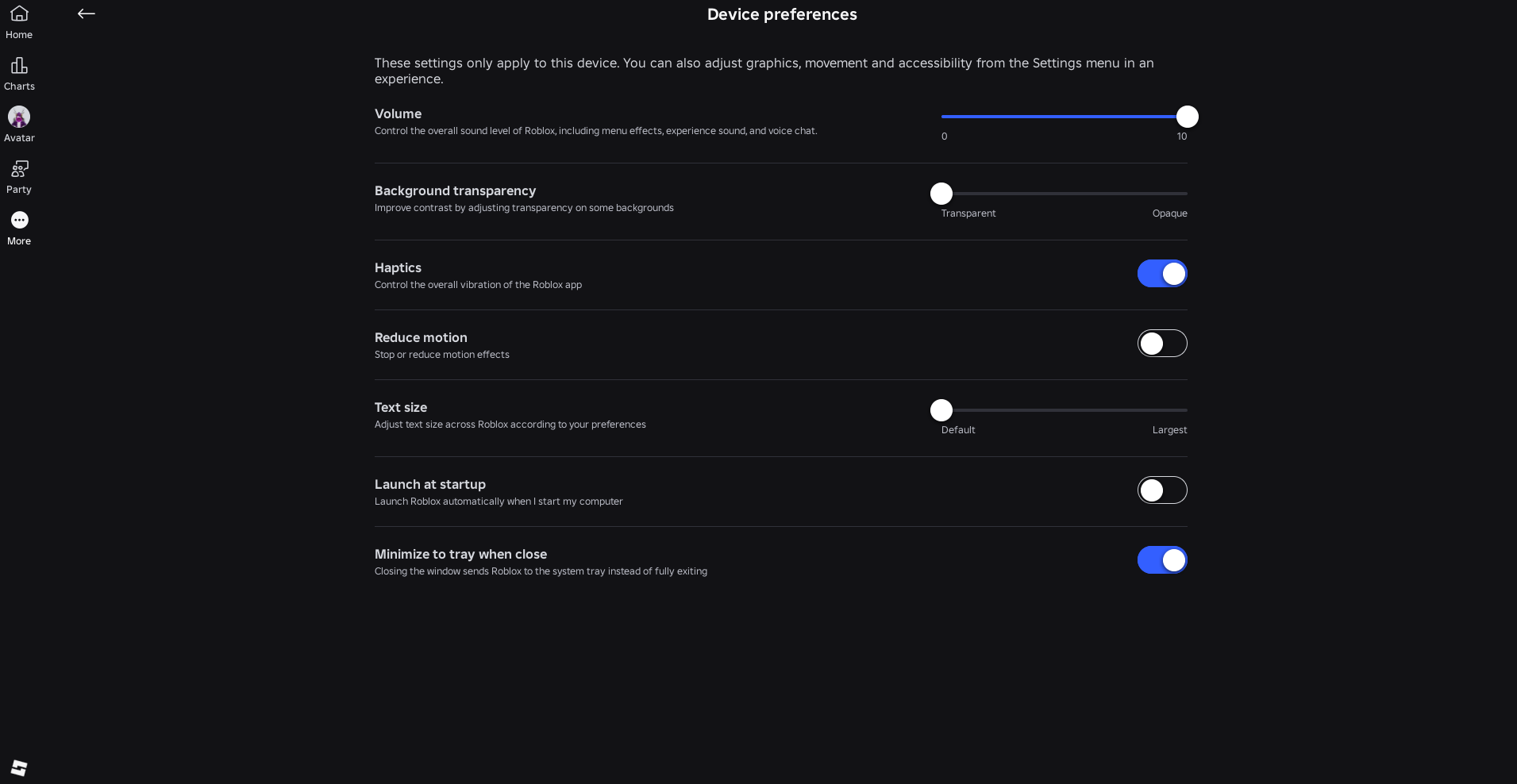
Task: Turn on Launch at startup switch
Action: click(x=1162, y=490)
